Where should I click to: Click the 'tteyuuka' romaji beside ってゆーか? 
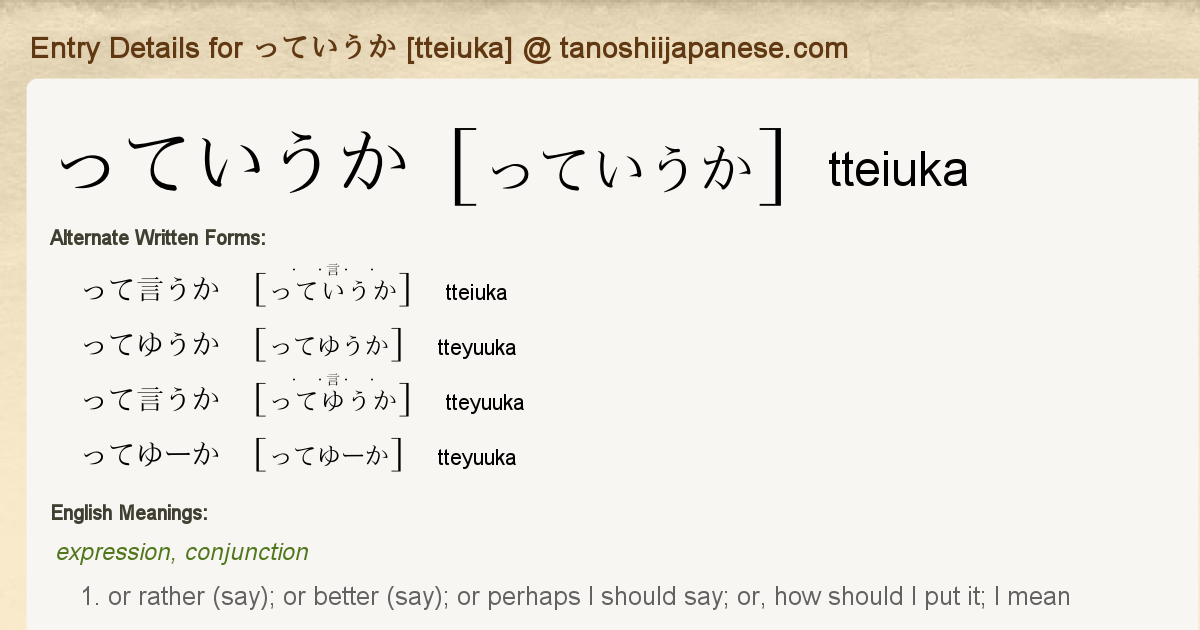point(477,458)
